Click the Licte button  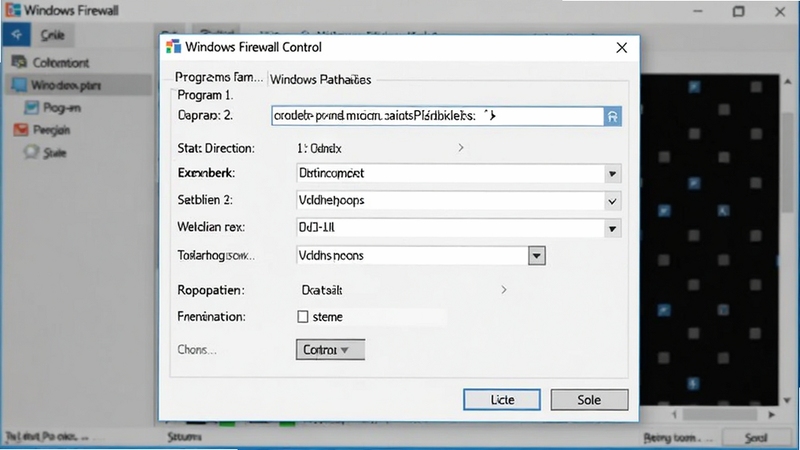[x=502, y=400]
